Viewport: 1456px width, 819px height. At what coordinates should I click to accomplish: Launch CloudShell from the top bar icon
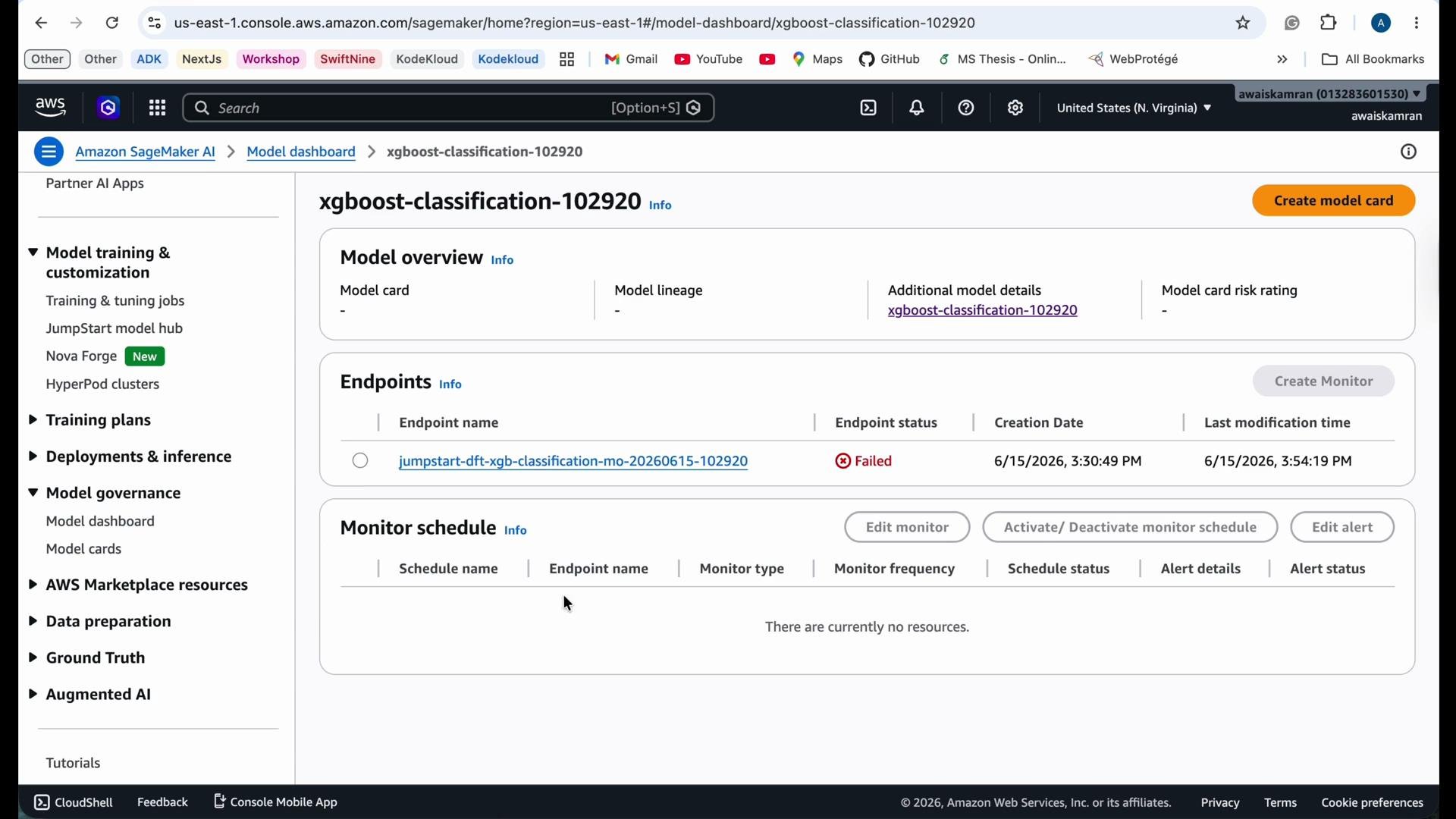tap(869, 108)
